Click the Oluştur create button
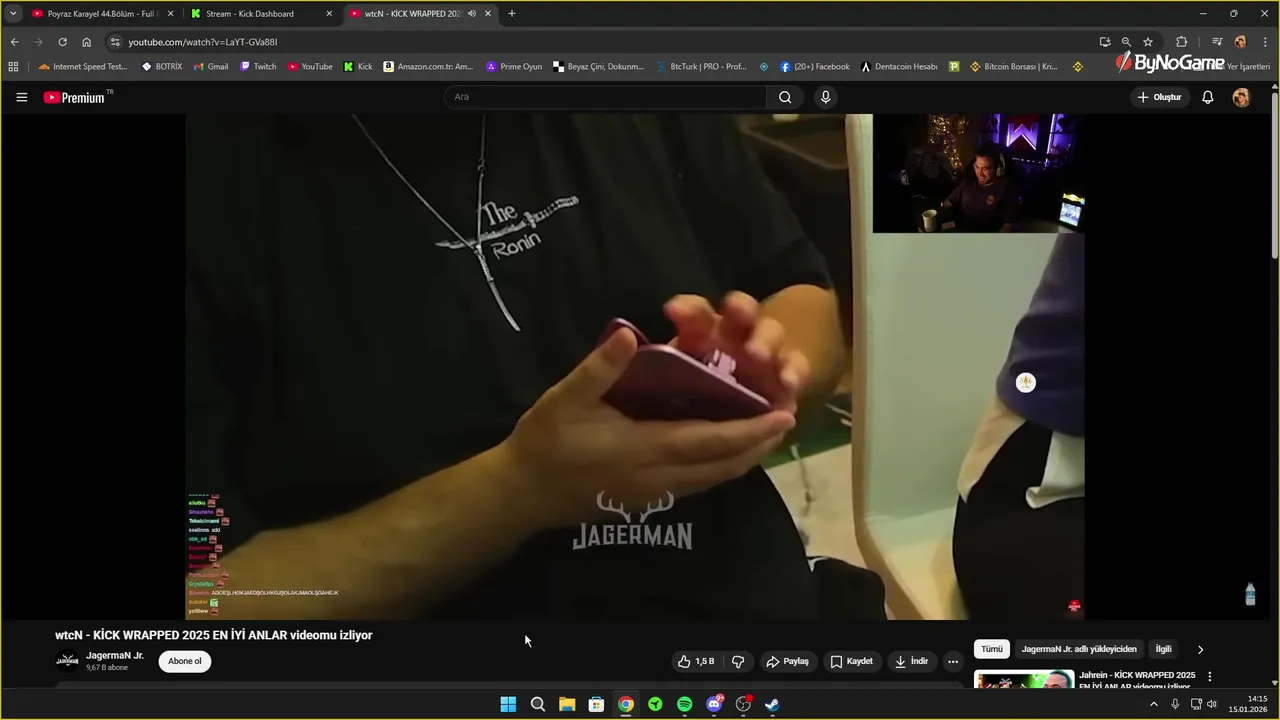Viewport: 1280px width, 720px height. coord(1160,97)
